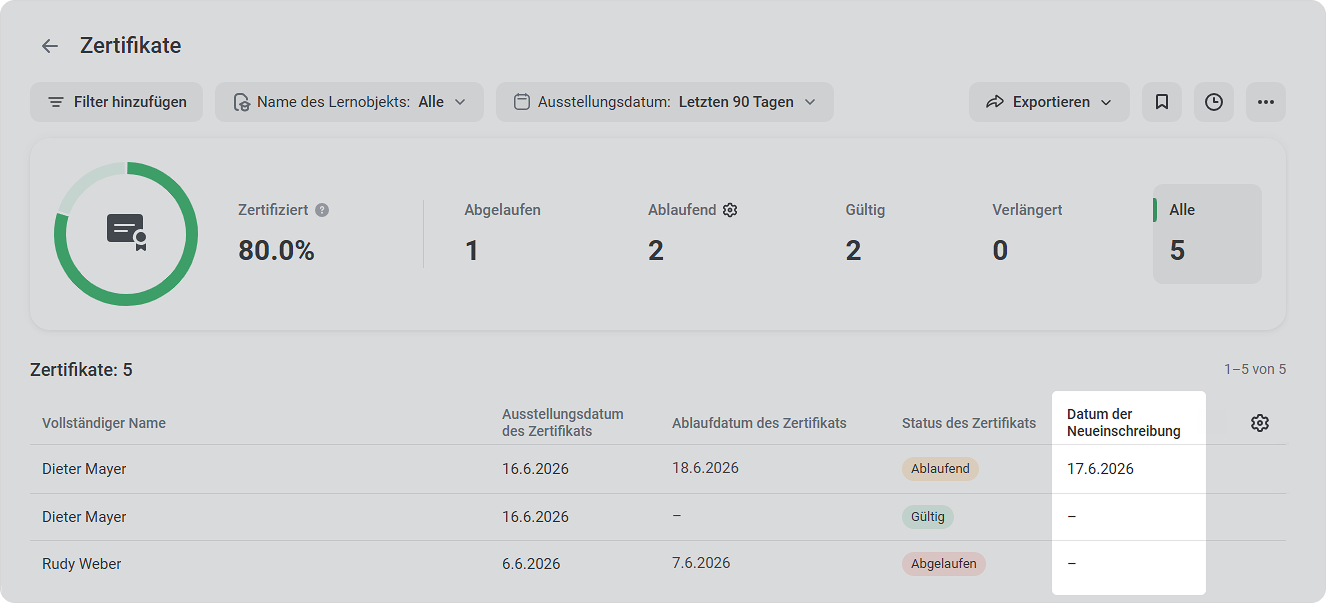The image size is (1326, 603).
Task: Click the filter lines icon in Filter hinzufügen
Action: (56, 102)
